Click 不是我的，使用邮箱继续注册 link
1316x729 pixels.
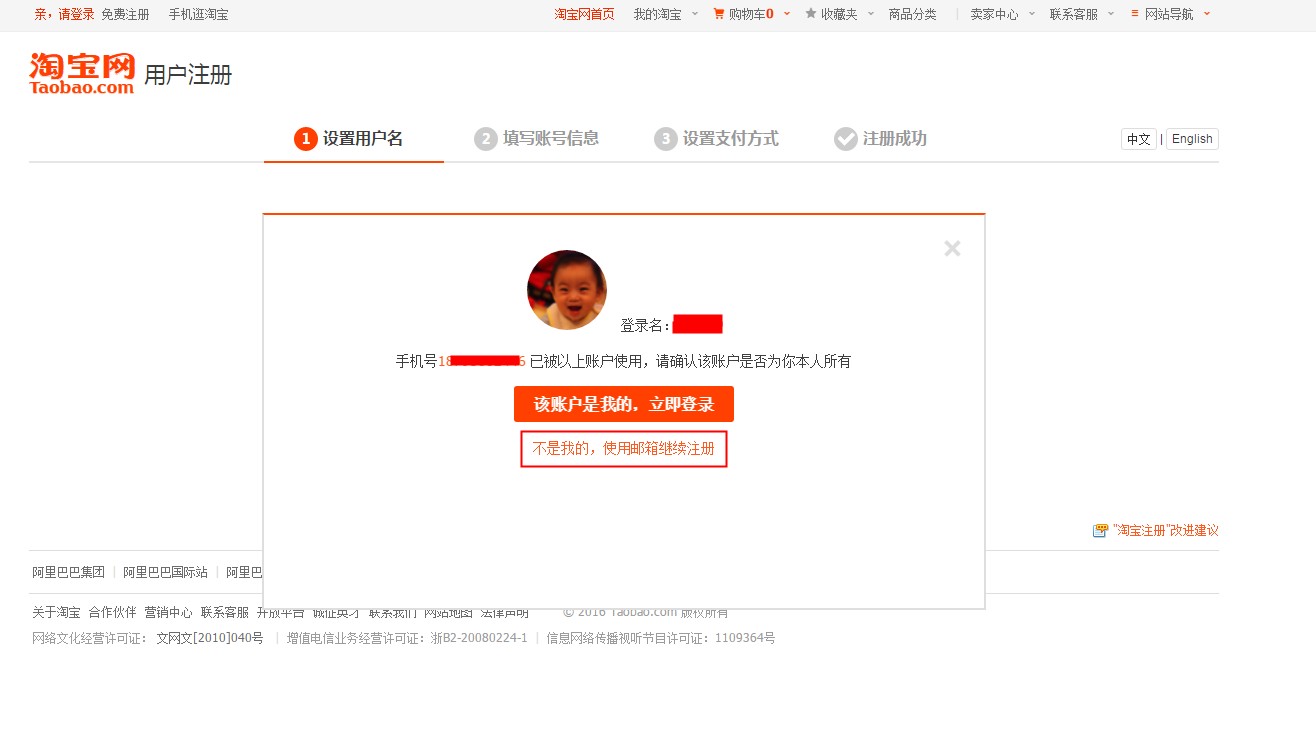[x=623, y=448]
